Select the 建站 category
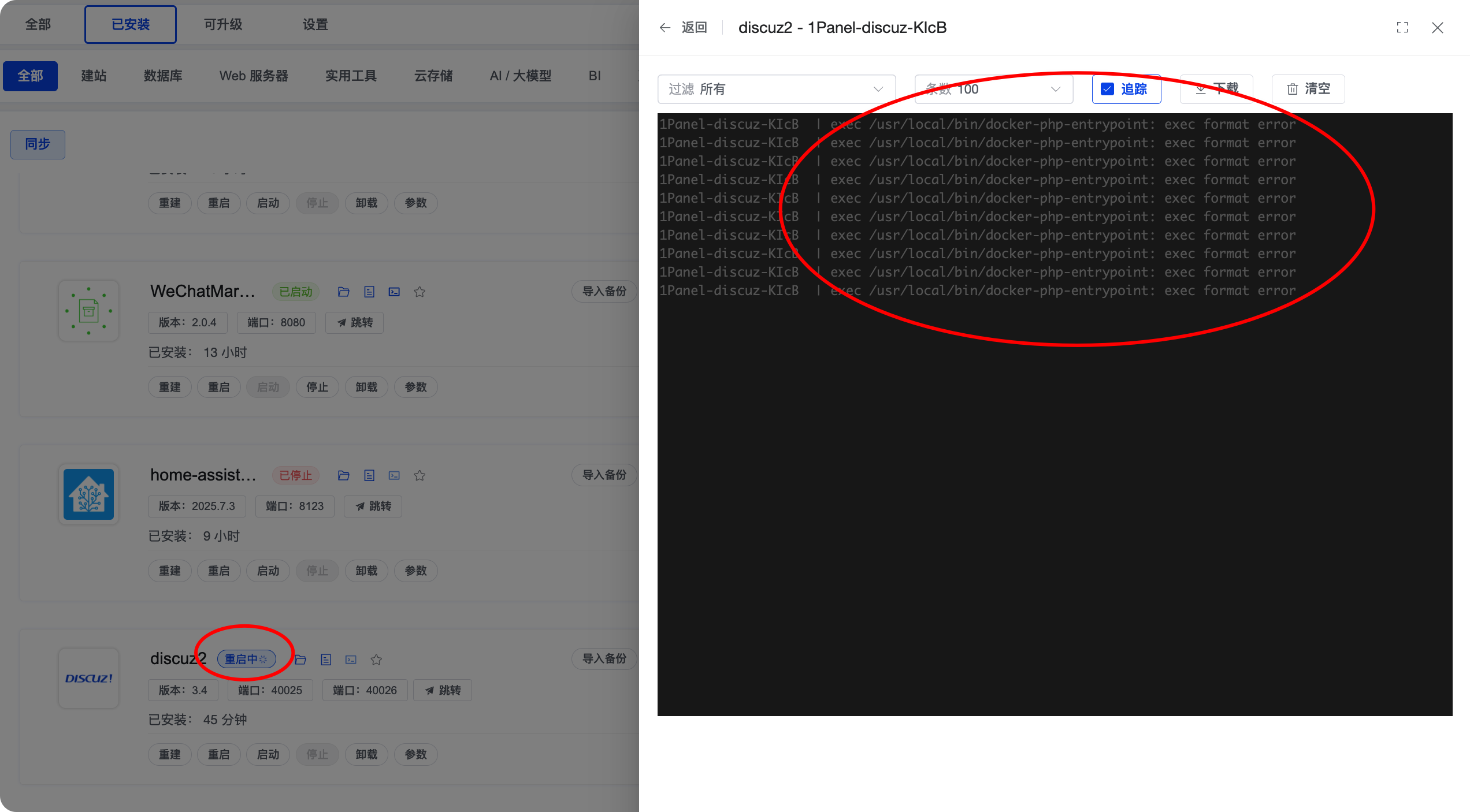Image resolution: width=1470 pixels, height=812 pixels. 94,76
